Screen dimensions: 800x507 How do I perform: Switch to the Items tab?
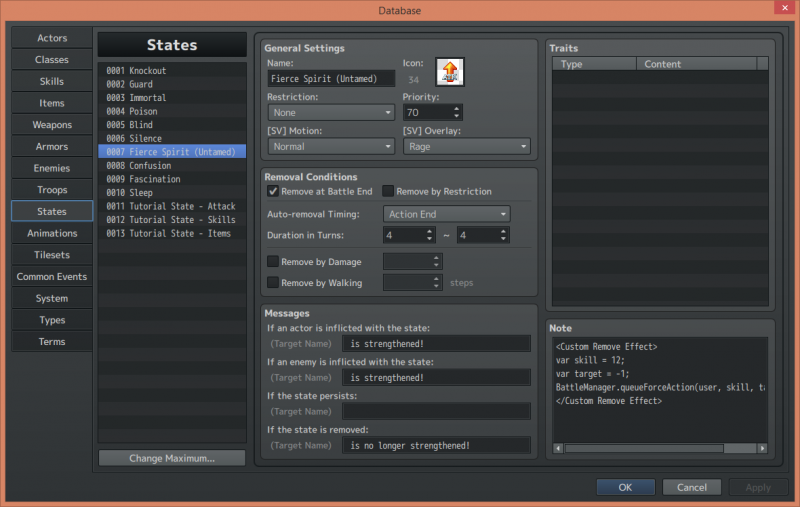pyautogui.click(x=52, y=103)
